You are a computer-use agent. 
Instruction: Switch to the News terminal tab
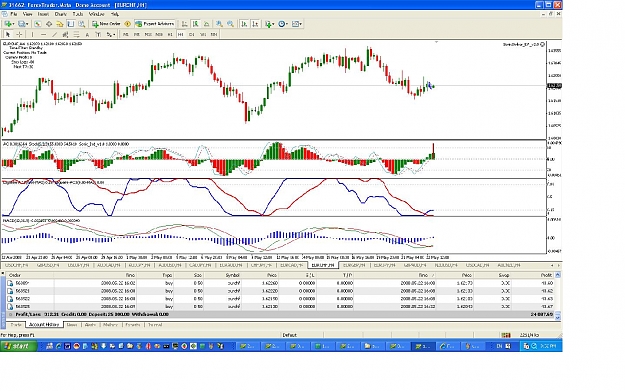point(72,325)
